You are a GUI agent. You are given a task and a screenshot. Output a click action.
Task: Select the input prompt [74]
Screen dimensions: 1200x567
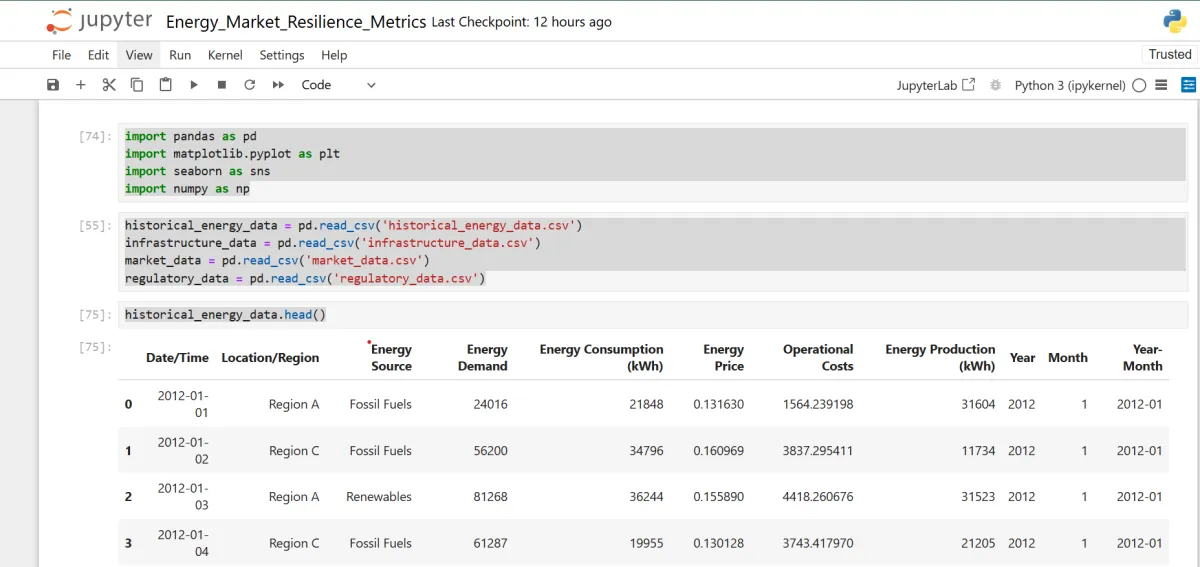coord(95,136)
